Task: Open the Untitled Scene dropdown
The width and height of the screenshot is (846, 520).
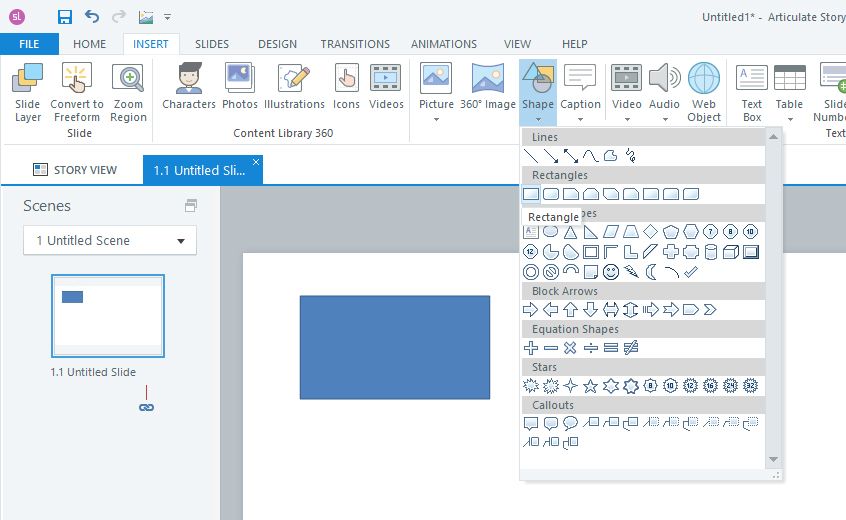Action: pos(110,240)
